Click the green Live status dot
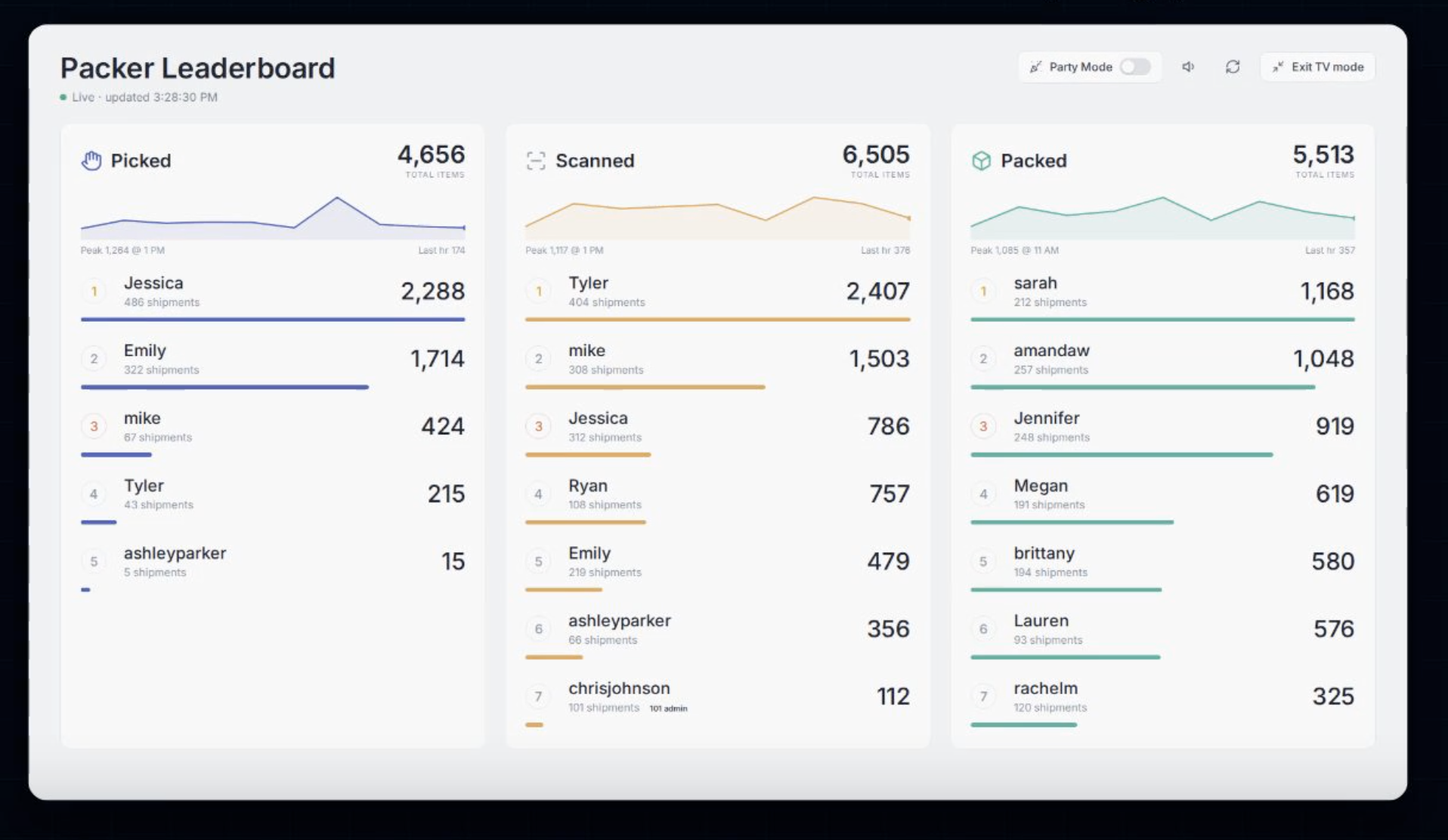The image size is (1448, 840). (63, 97)
